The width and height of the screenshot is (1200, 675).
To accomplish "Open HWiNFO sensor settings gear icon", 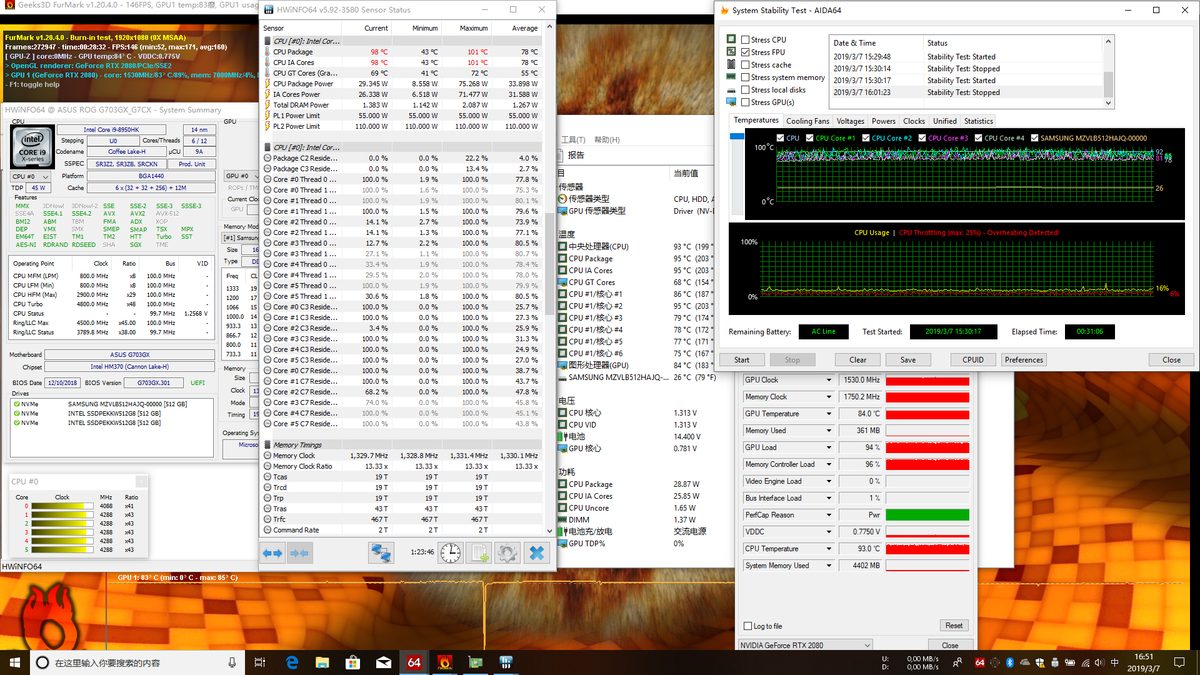I will coord(507,552).
